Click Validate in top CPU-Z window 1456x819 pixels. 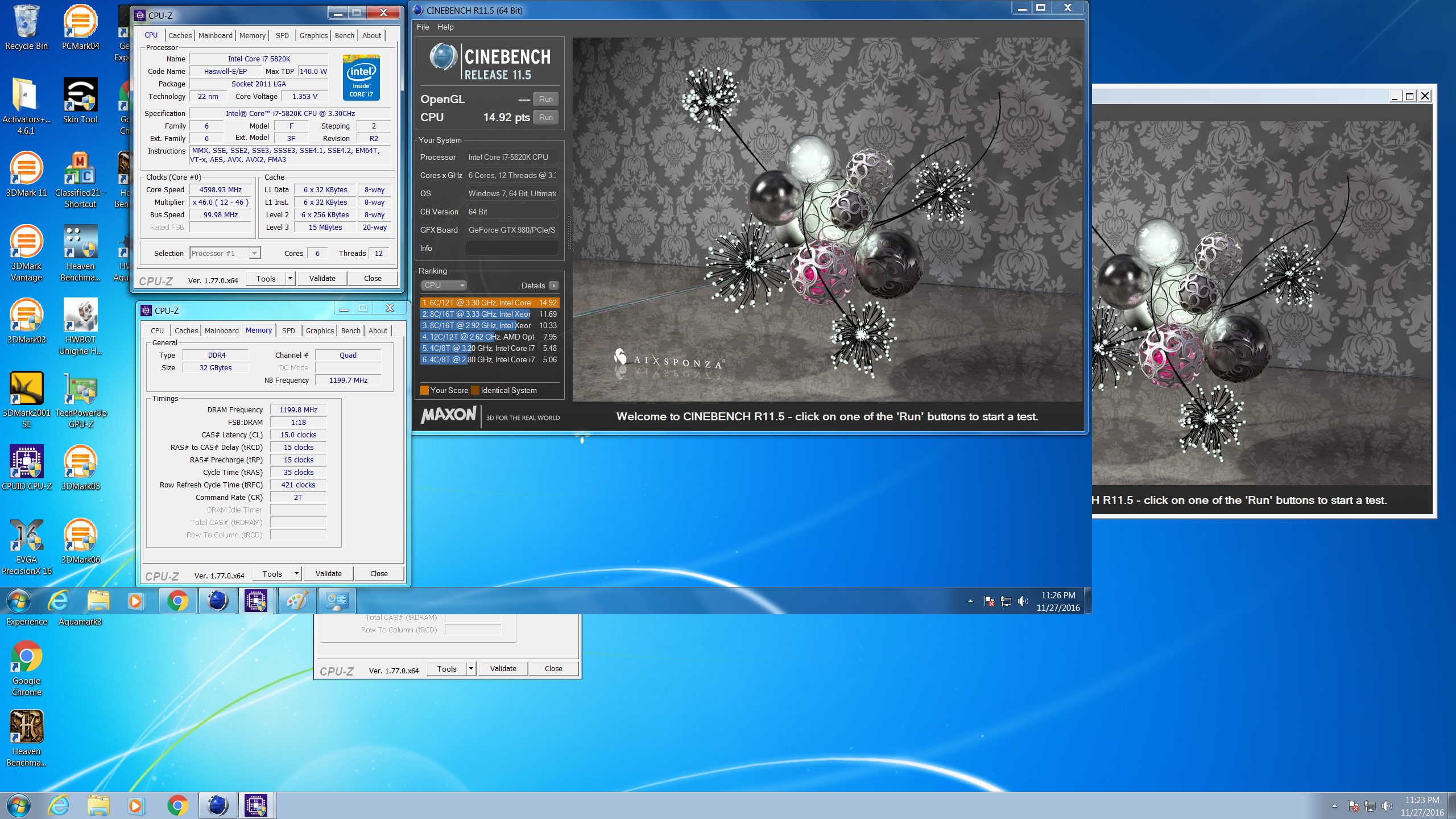tap(322, 278)
